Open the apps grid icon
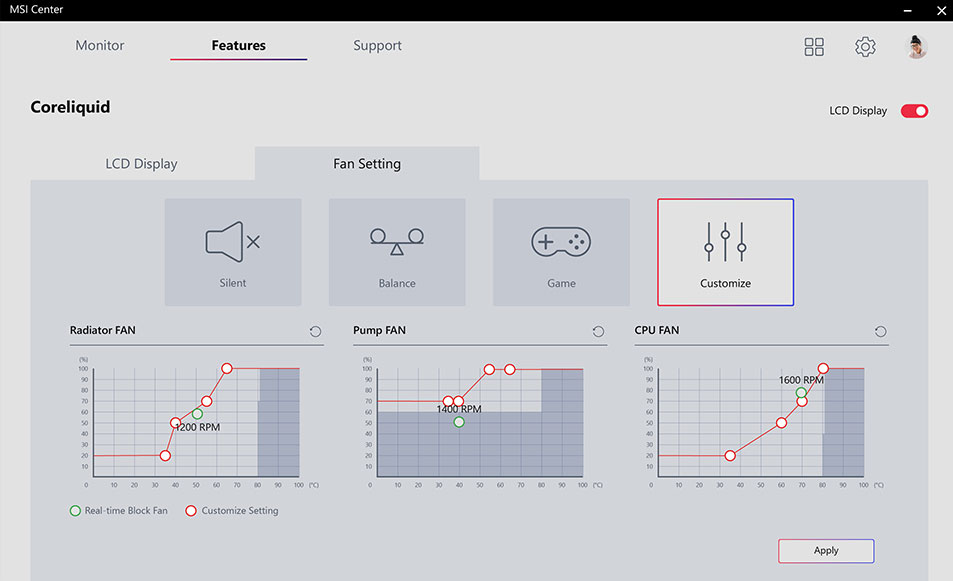Viewport: 953px width, 581px height. [814, 47]
